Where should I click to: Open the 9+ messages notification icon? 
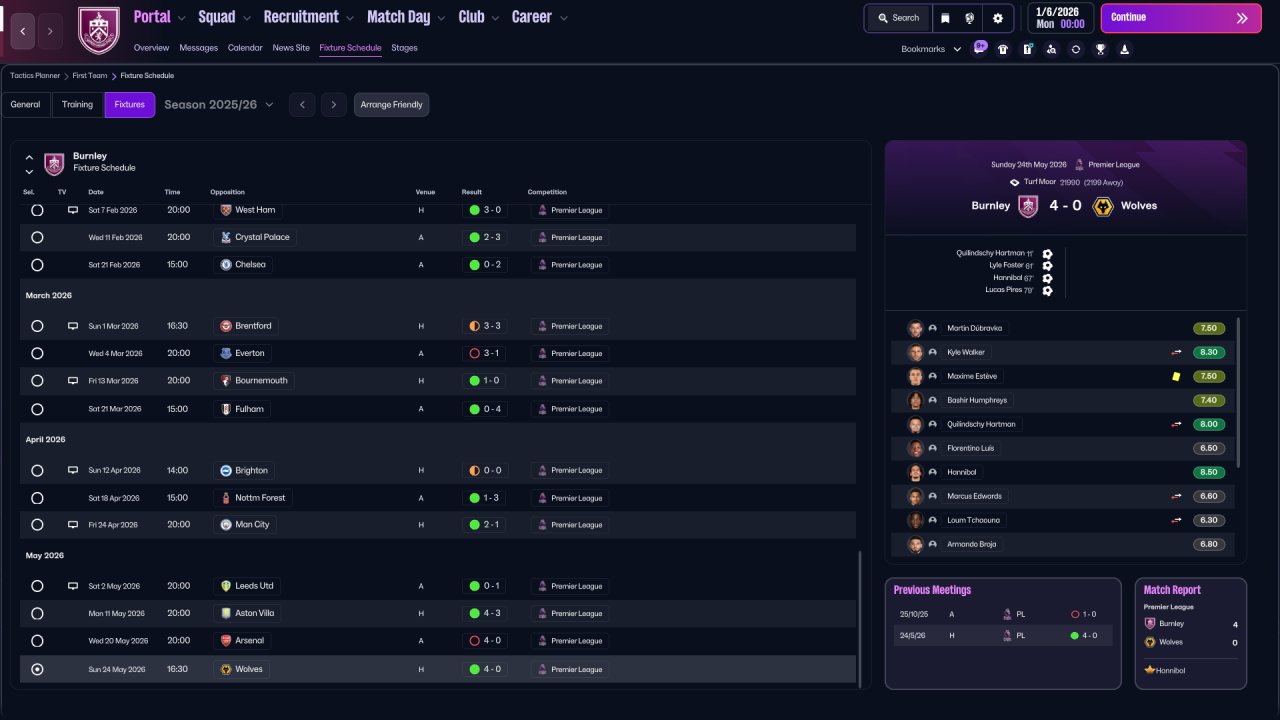(980, 48)
